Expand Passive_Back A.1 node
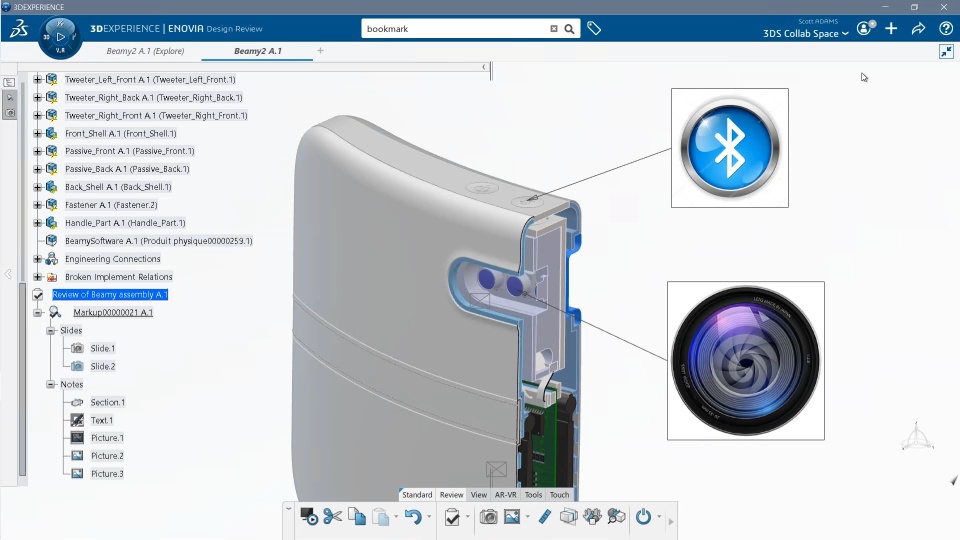The width and height of the screenshot is (960, 540). coord(37,169)
